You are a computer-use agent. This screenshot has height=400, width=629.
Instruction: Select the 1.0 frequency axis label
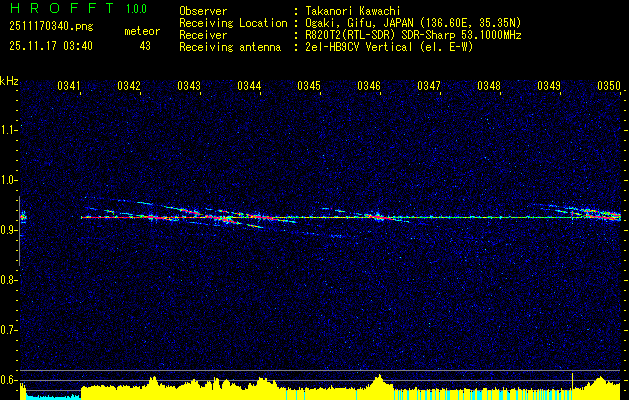point(9,180)
